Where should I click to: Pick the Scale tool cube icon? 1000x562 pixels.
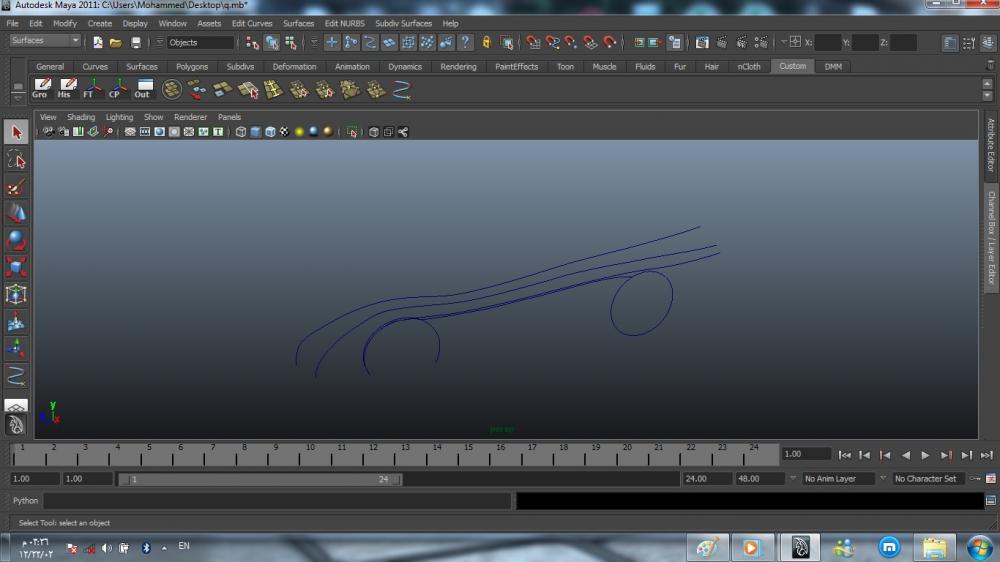pyautogui.click(x=16, y=267)
